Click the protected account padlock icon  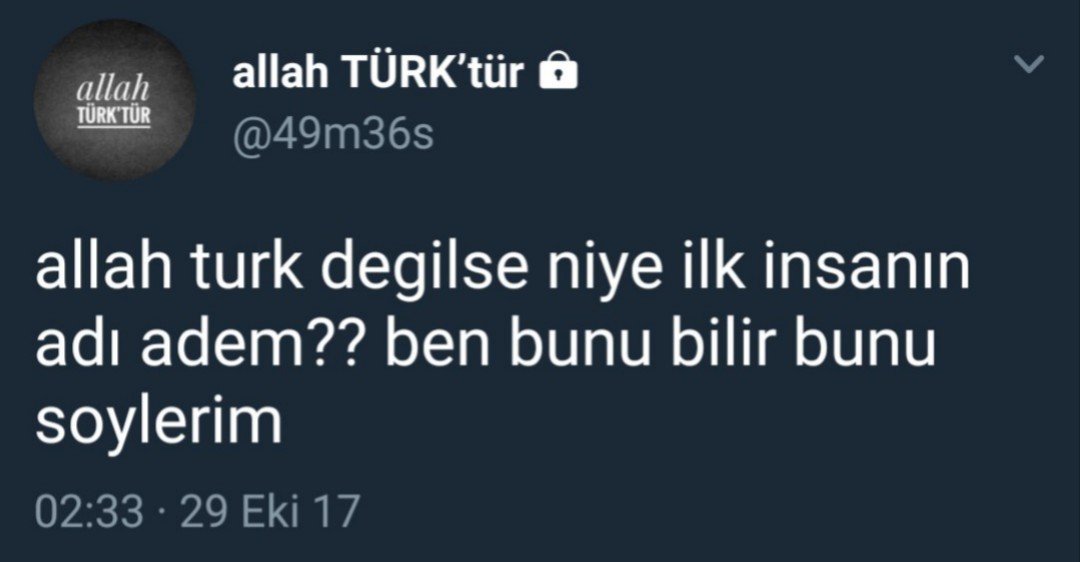coord(558,72)
